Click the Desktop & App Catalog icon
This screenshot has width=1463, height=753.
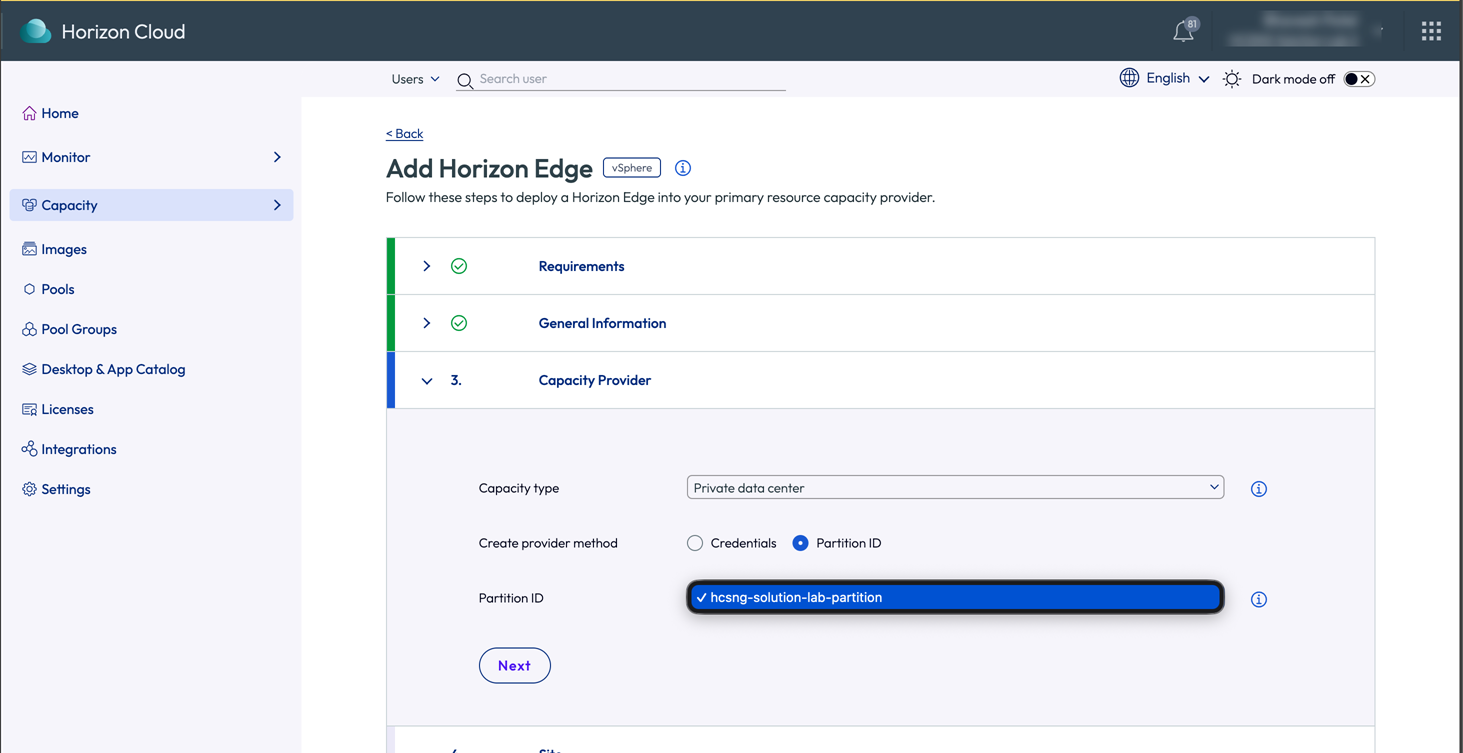click(x=29, y=369)
